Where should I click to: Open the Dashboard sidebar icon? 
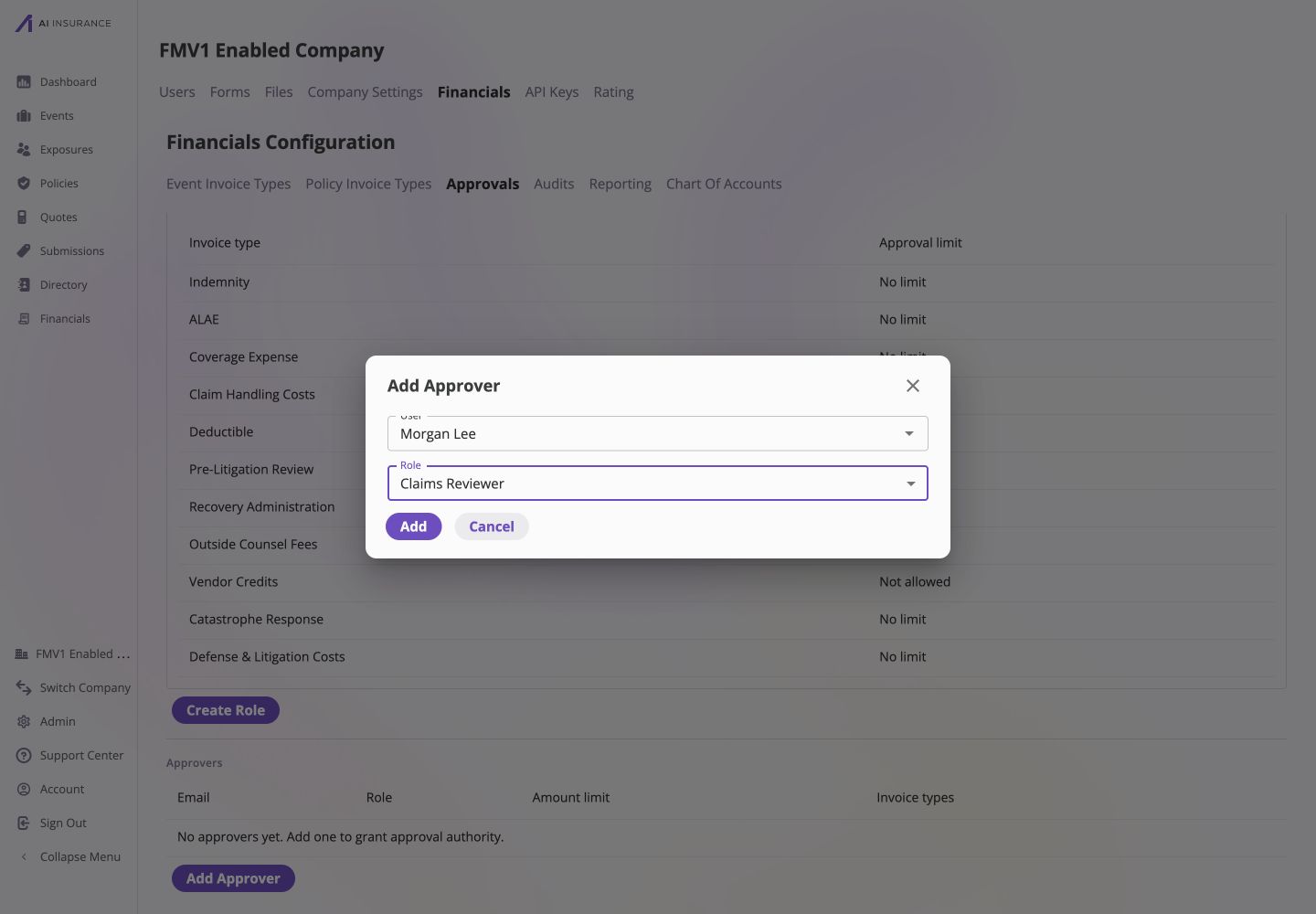click(x=24, y=82)
